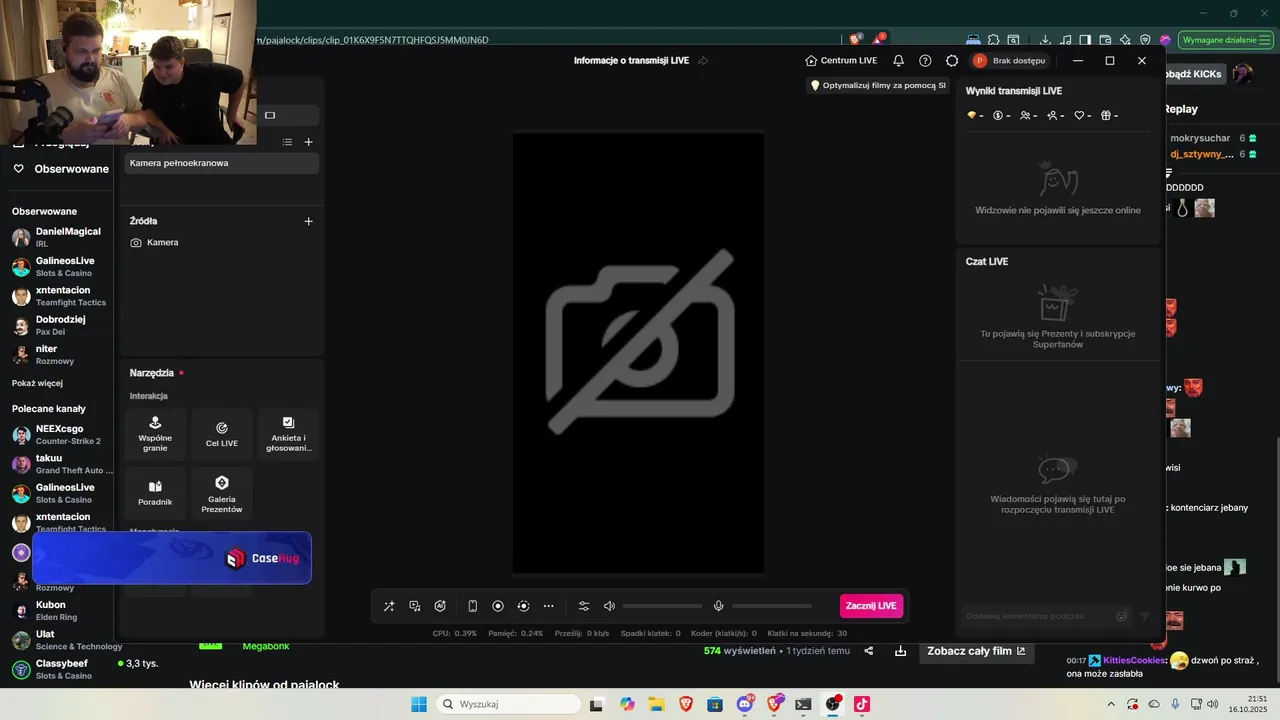Open the scene list view icon
1280x720 pixels.
click(x=287, y=142)
